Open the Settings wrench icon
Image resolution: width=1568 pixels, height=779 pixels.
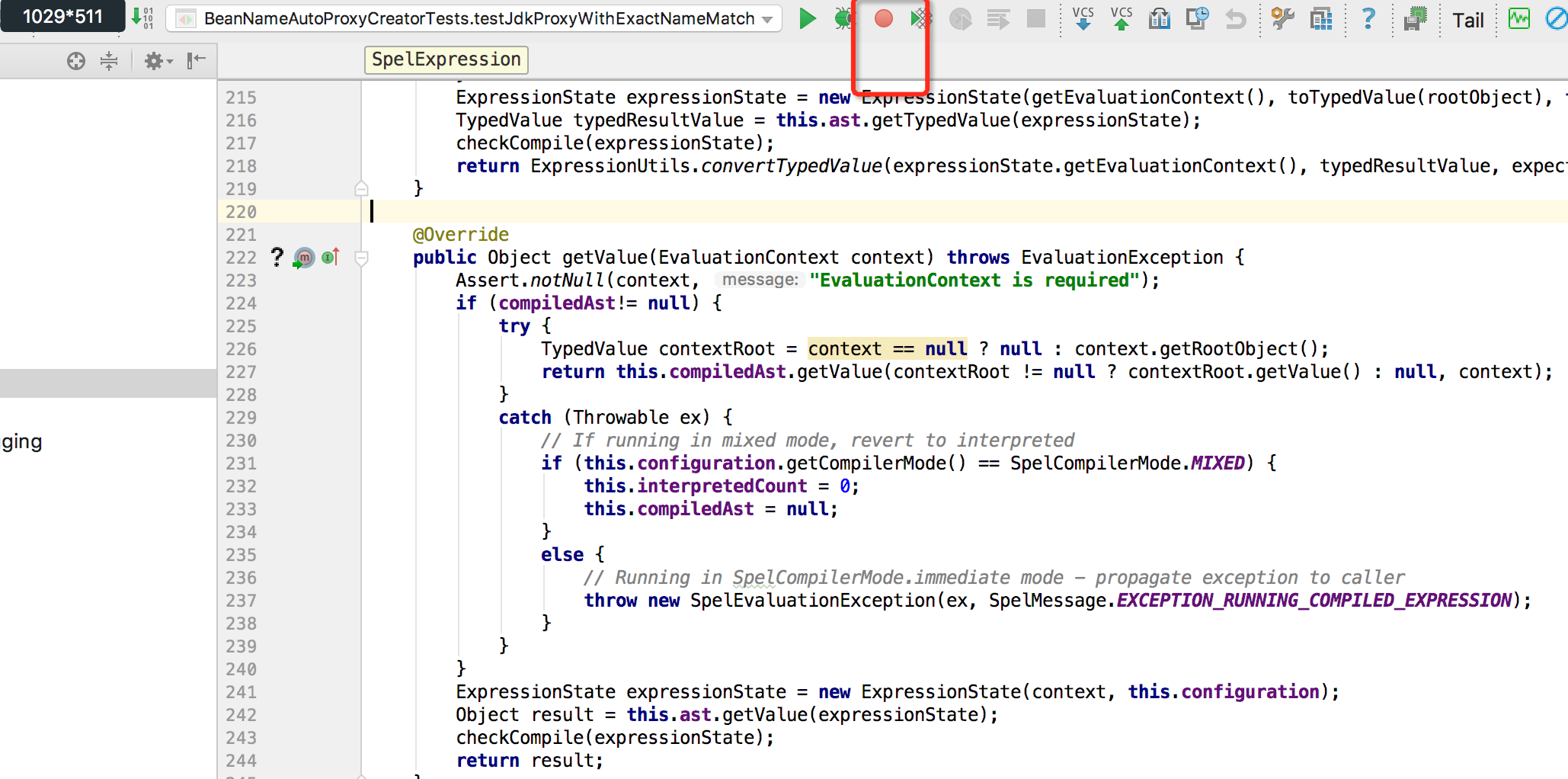click(x=1282, y=18)
